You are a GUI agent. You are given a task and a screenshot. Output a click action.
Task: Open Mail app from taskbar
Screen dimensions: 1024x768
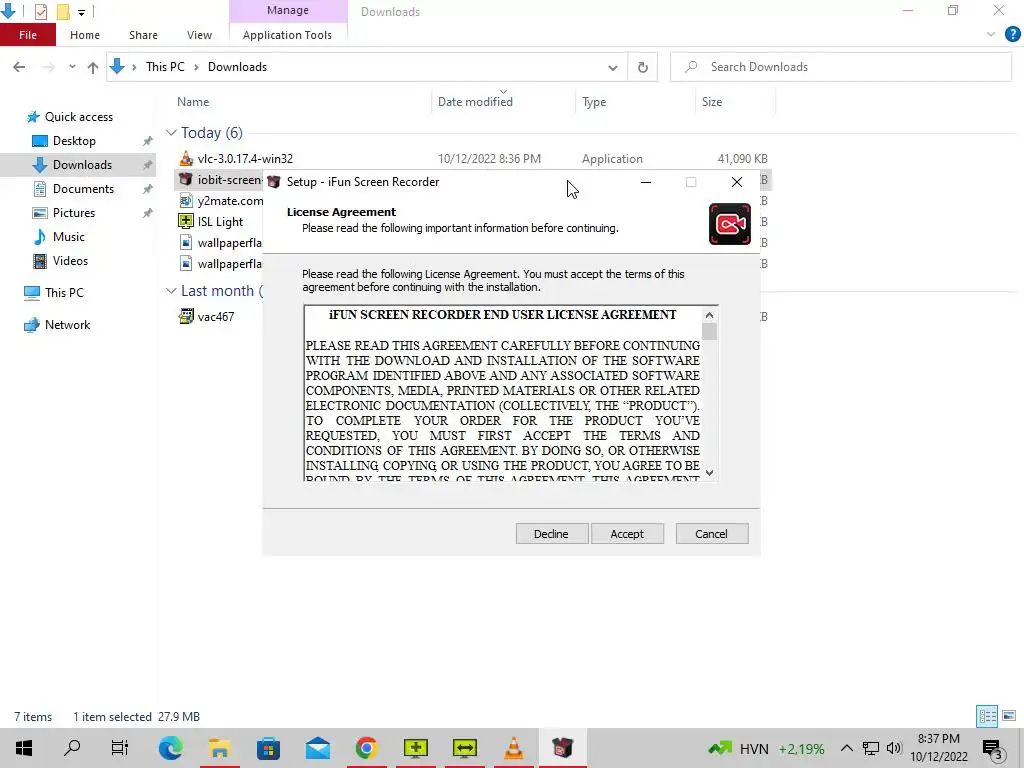(317, 748)
